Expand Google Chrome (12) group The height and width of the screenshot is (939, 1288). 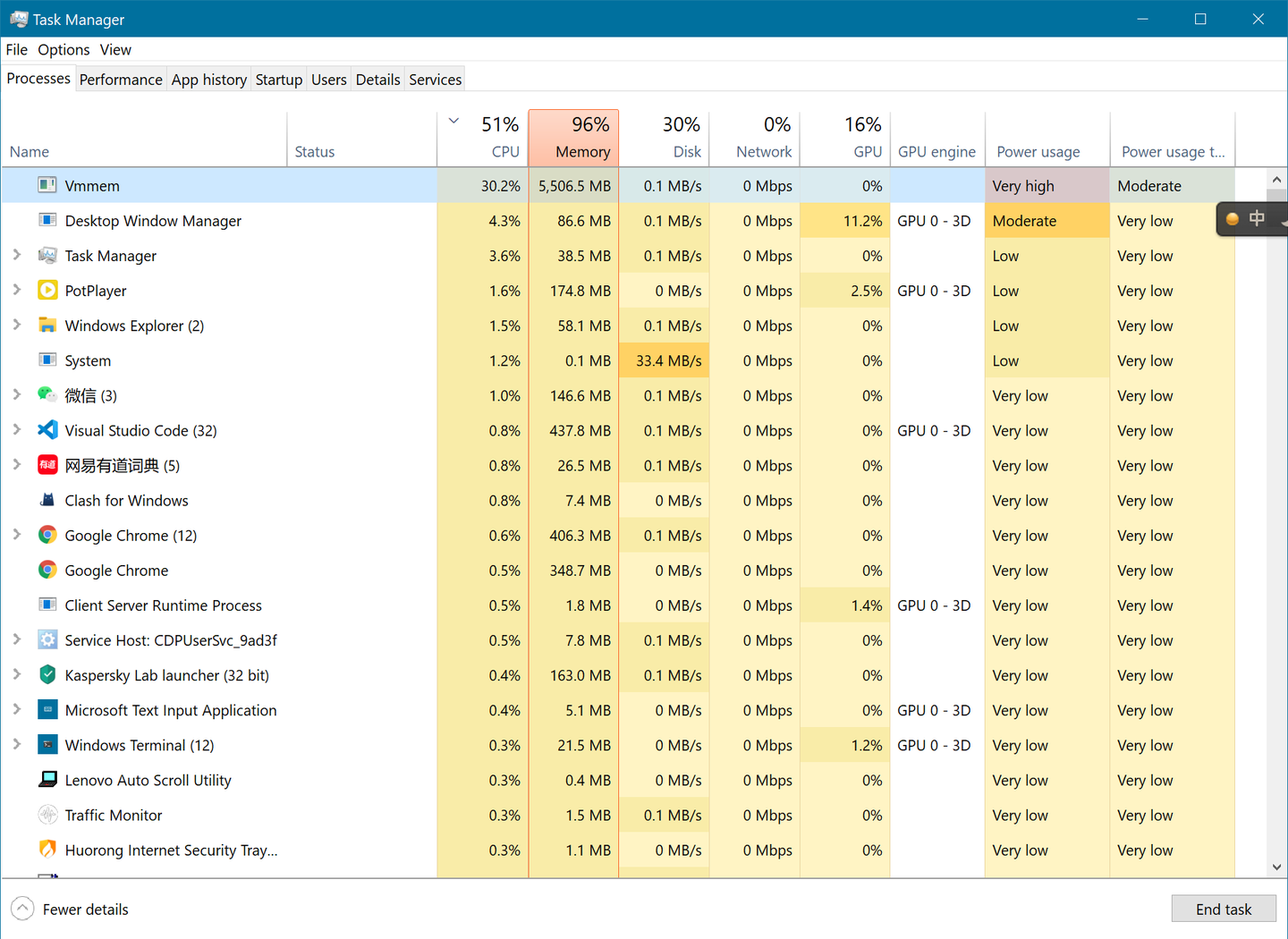16,535
